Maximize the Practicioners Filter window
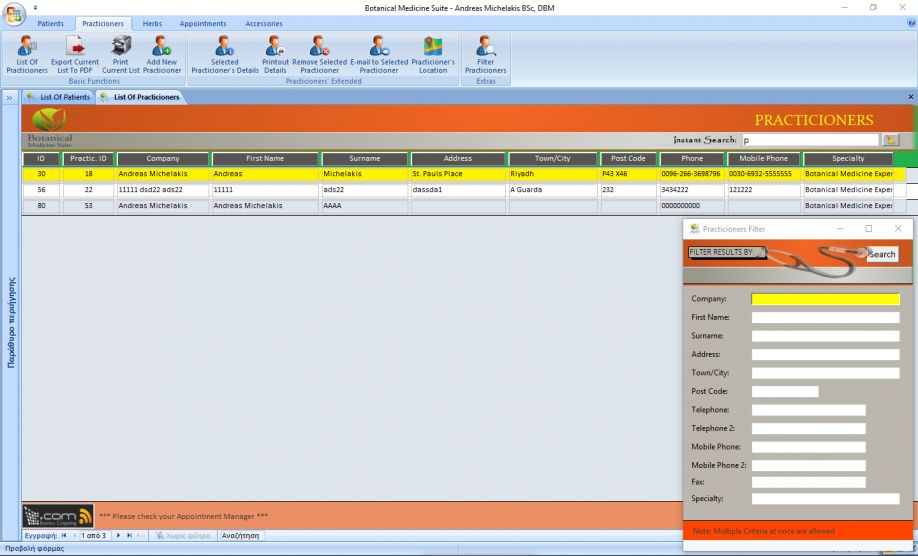918x556 pixels. 869,229
